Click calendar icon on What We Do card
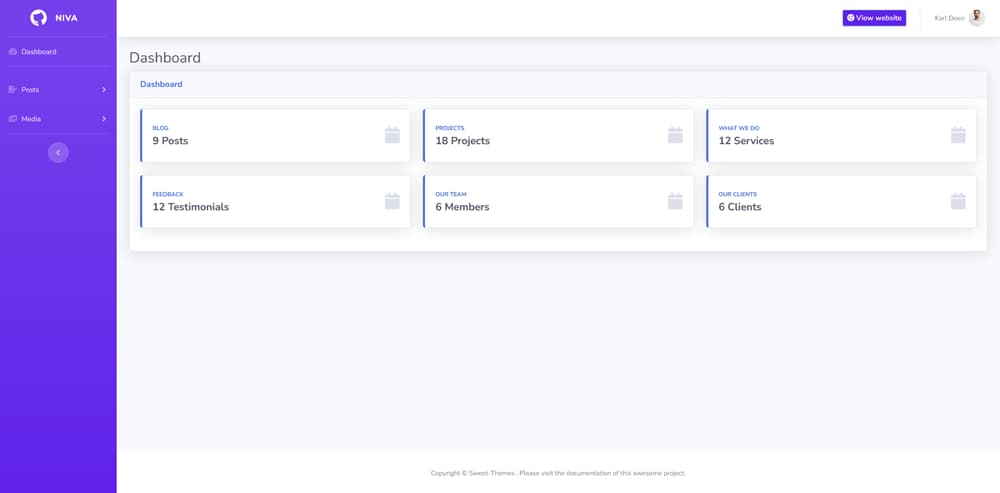The height and width of the screenshot is (493, 1000). point(958,135)
